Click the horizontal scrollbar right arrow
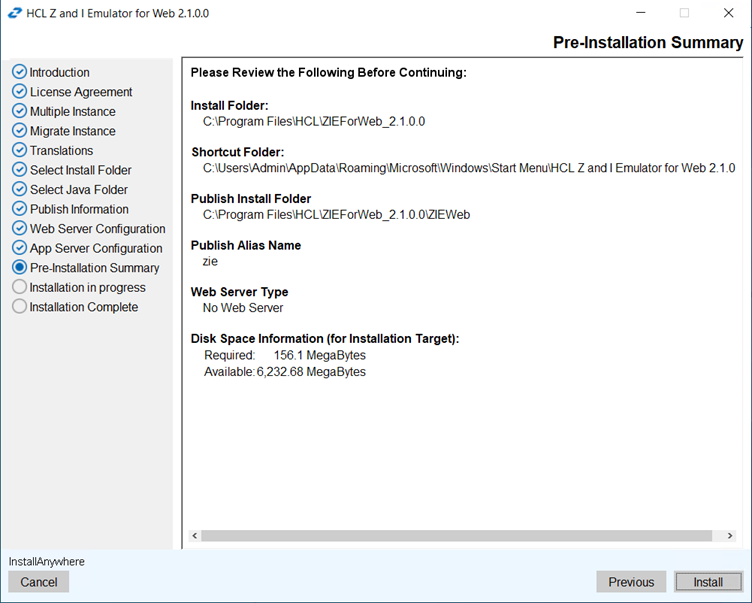 [x=729, y=535]
